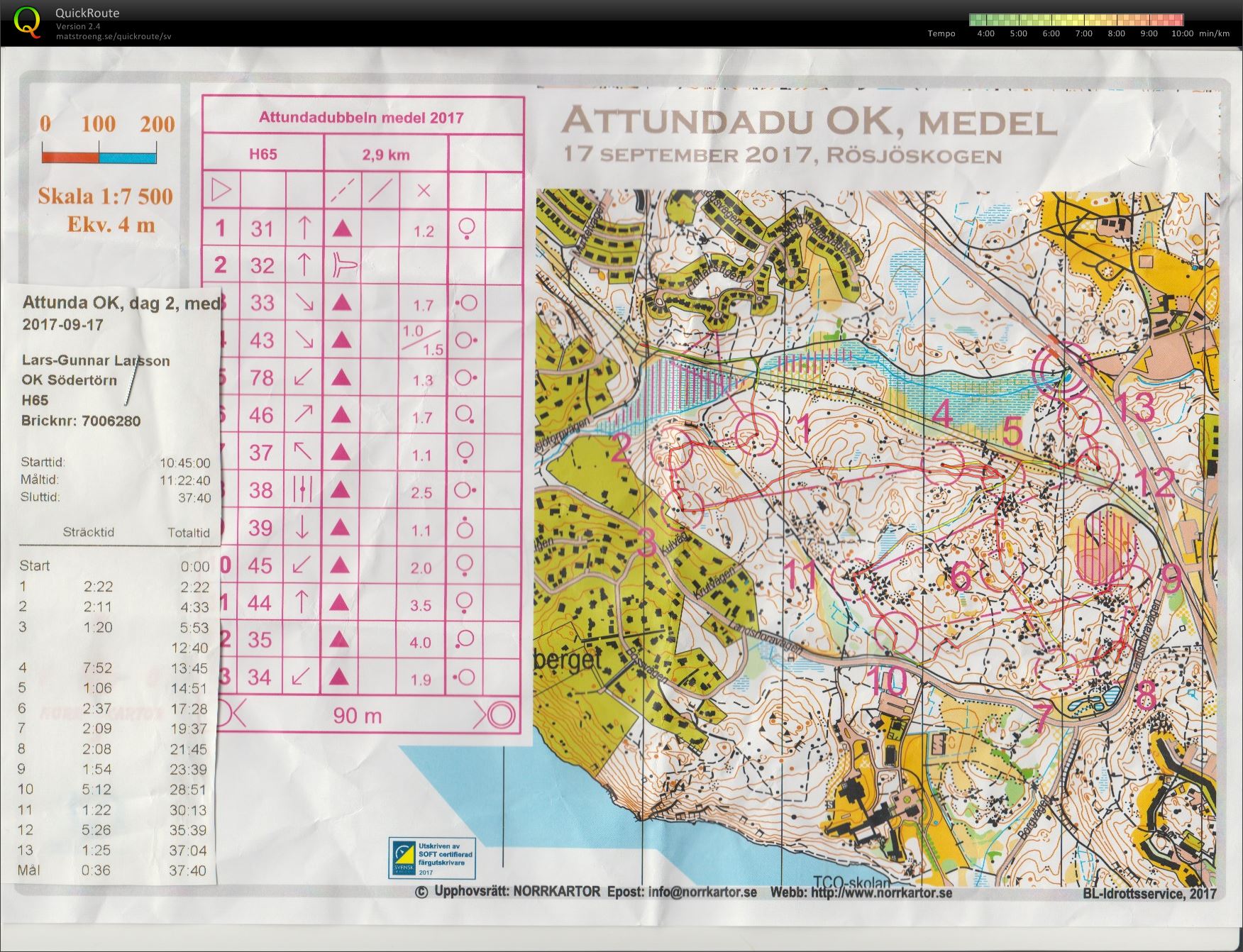Click the 5:26 split for control 12

pyautogui.click(x=98, y=830)
